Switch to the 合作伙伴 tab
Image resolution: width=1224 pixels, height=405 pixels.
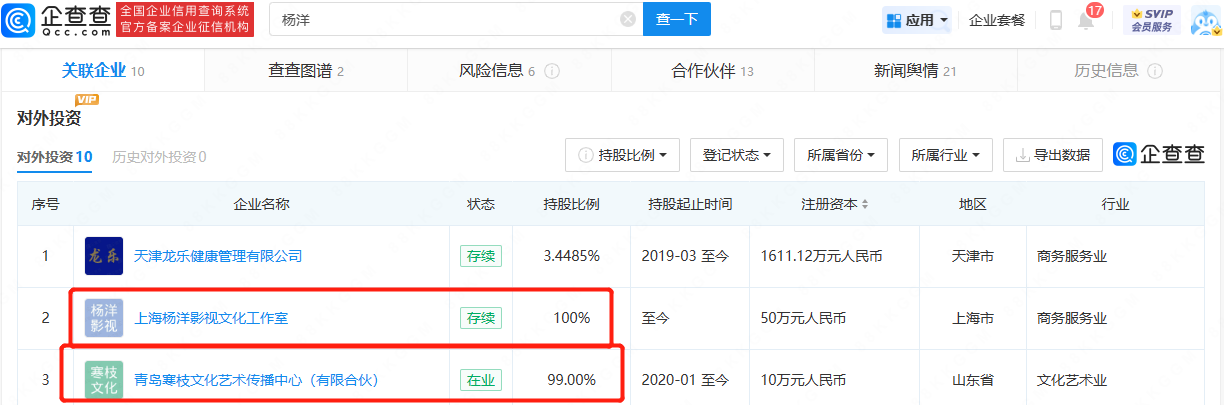[x=712, y=71]
